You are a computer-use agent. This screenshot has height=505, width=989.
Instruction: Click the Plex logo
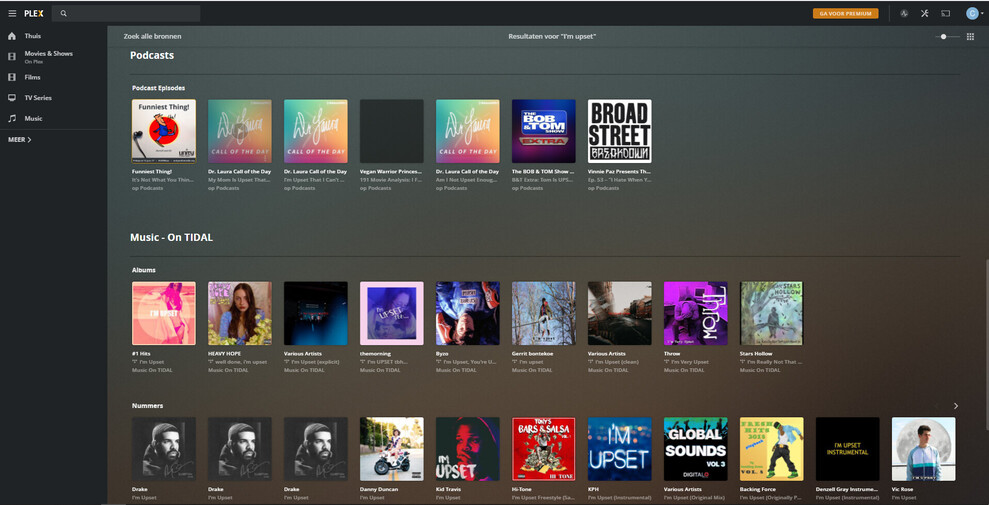coord(34,13)
